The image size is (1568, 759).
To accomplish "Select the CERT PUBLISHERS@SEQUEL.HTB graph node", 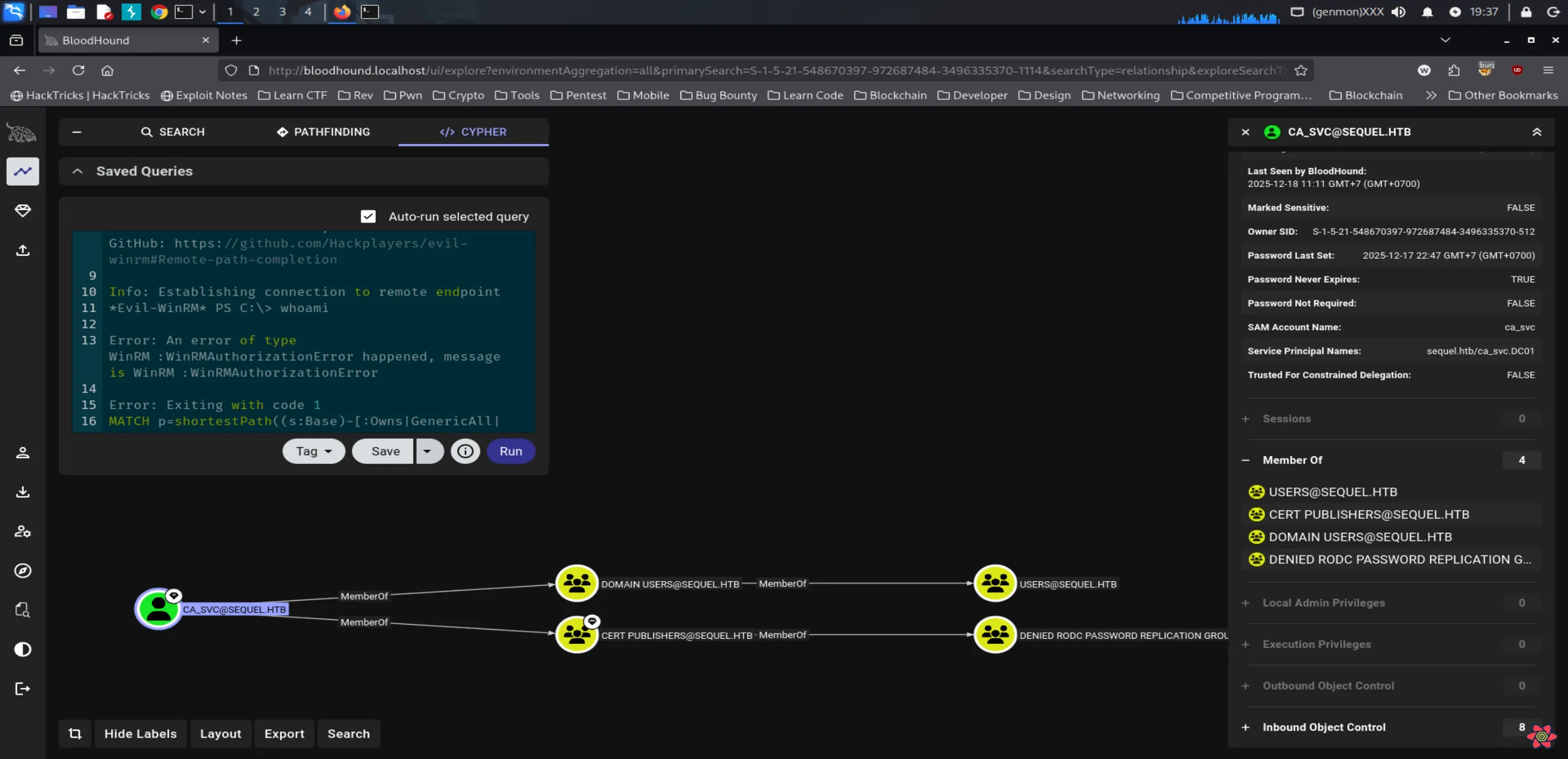I will point(576,635).
